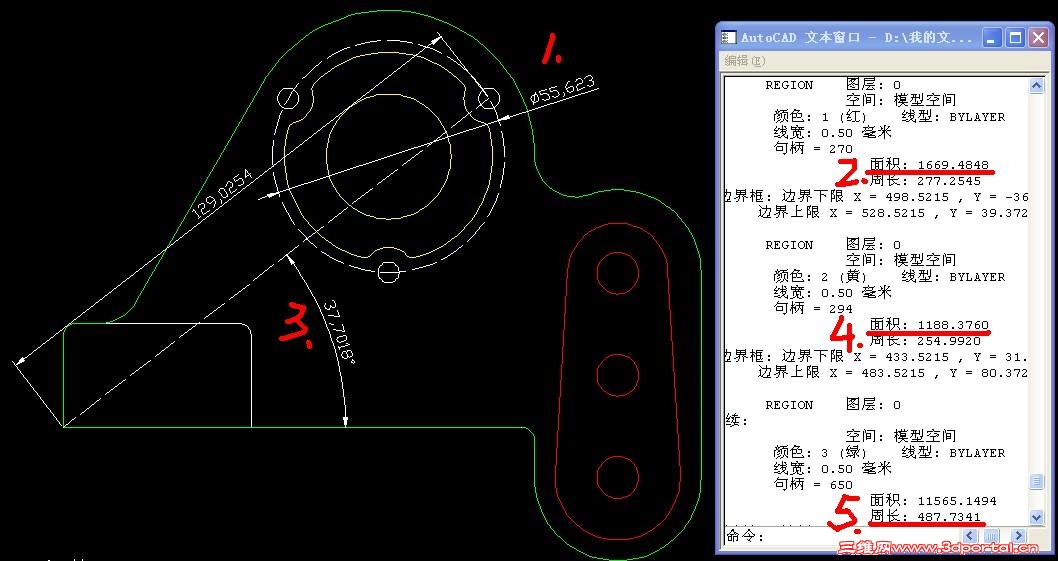Viewport: 1058px width, 561px height.
Task: Select the ø55,623 diameter dimension text
Action: click(563, 90)
